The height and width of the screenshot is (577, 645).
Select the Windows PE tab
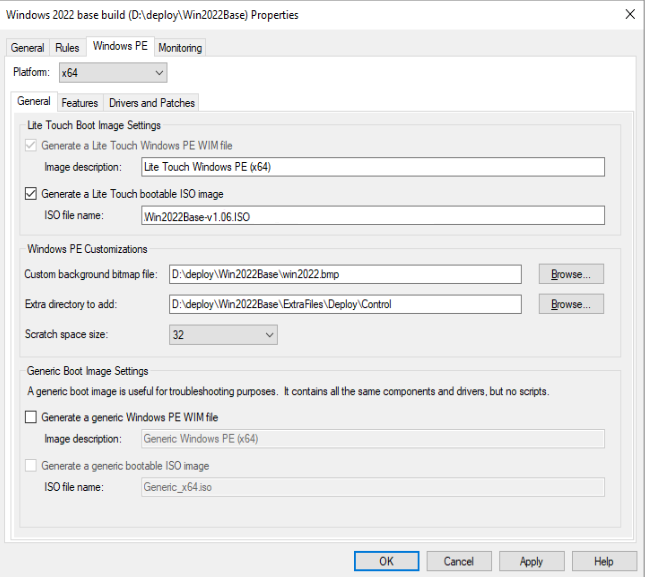tap(120, 46)
